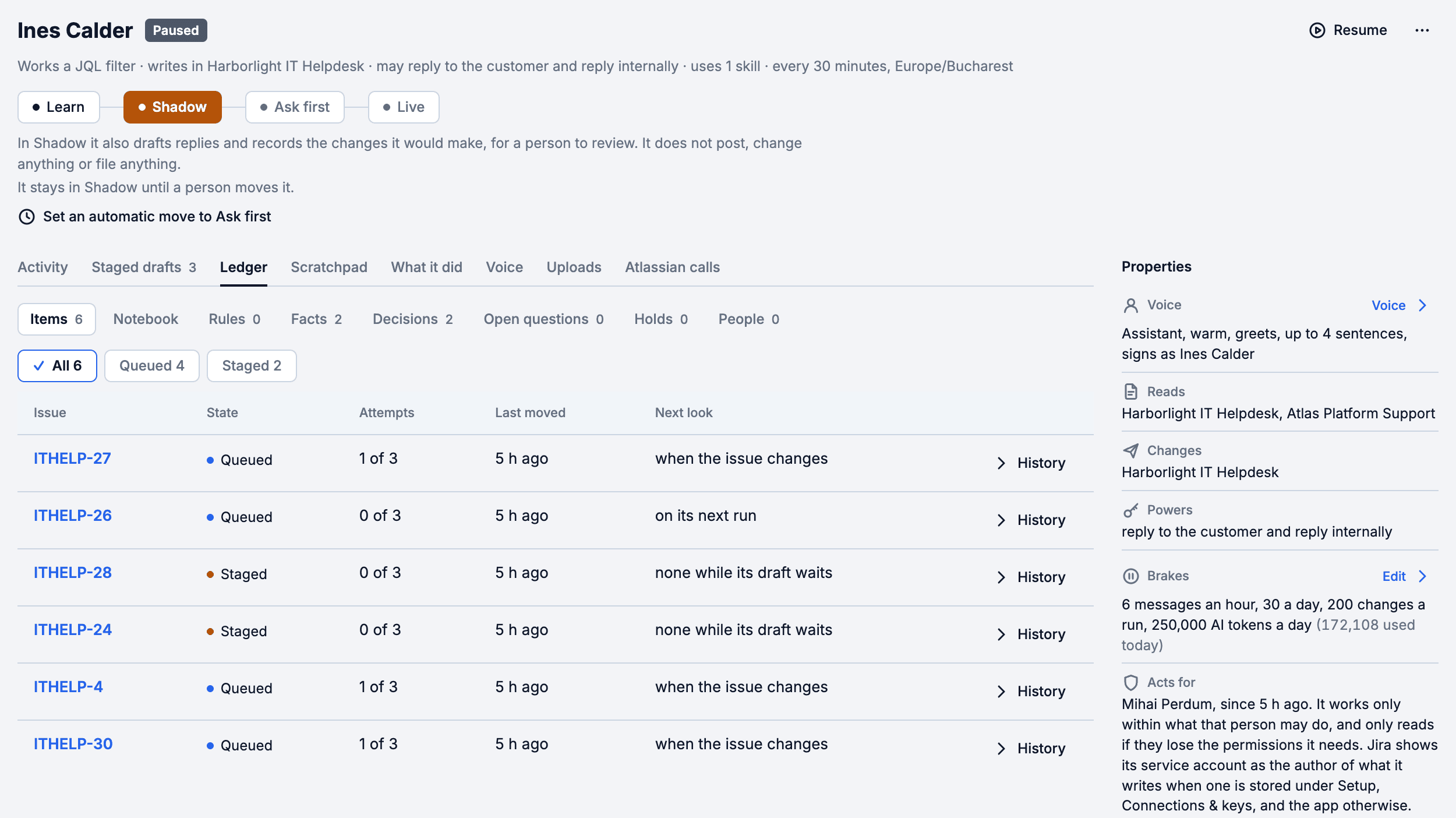Click the Paused status badge

point(176,30)
